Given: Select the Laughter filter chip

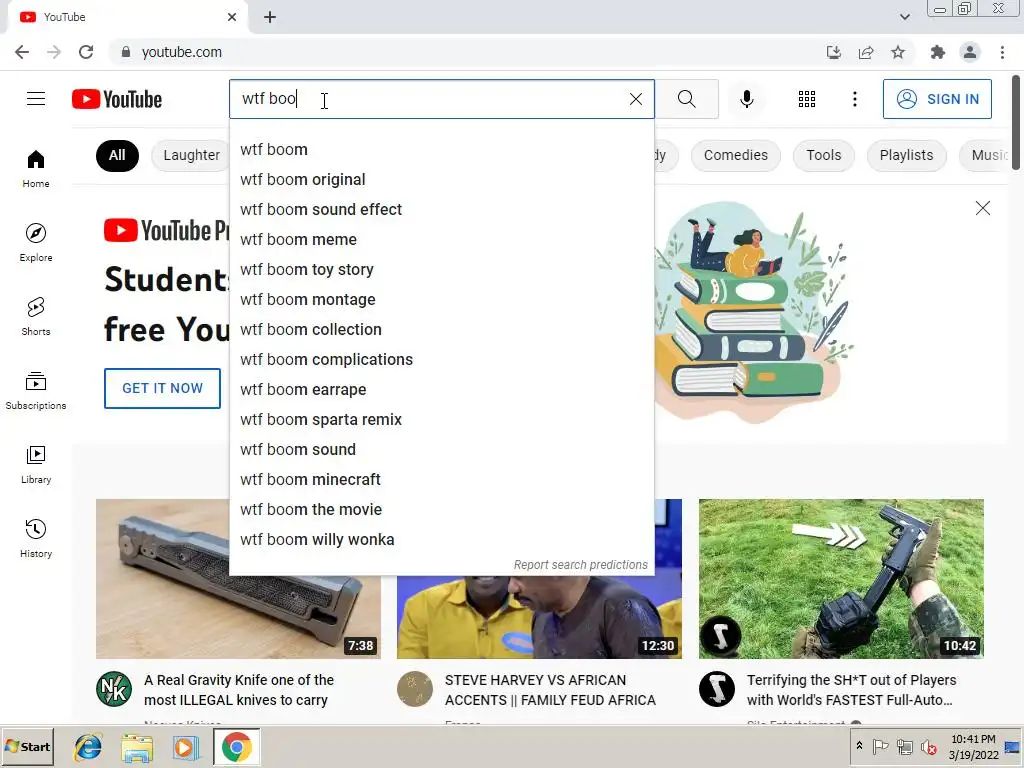Looking at the screenshot, I should (191, 155).
